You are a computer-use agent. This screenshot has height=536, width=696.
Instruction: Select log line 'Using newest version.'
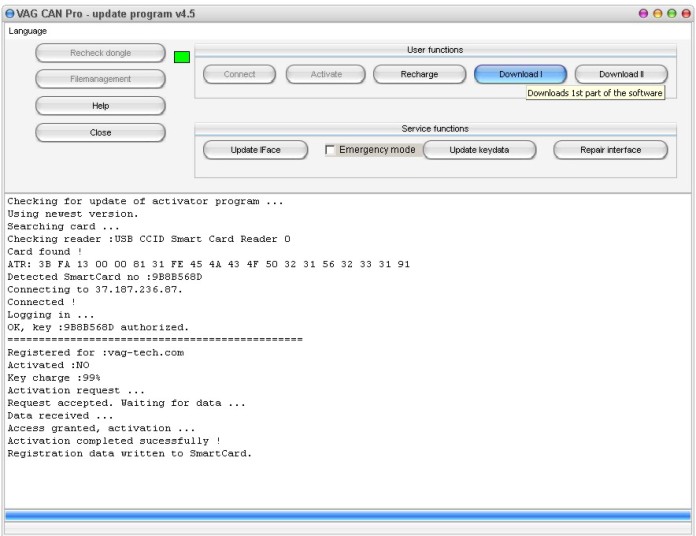[73, 214]
